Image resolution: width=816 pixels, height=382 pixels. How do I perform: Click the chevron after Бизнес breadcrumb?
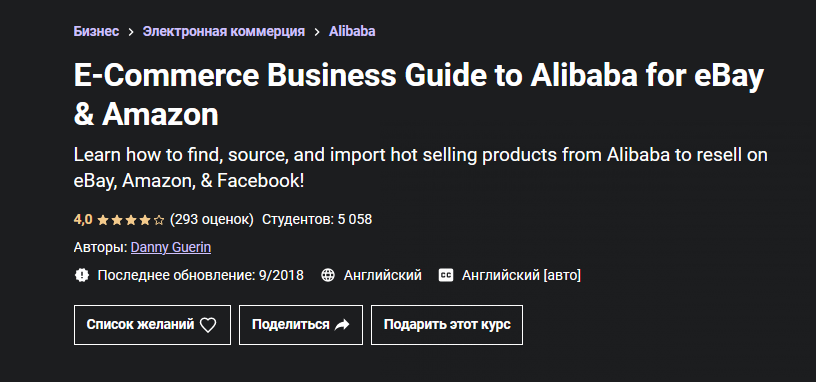(x=131, y=32)
